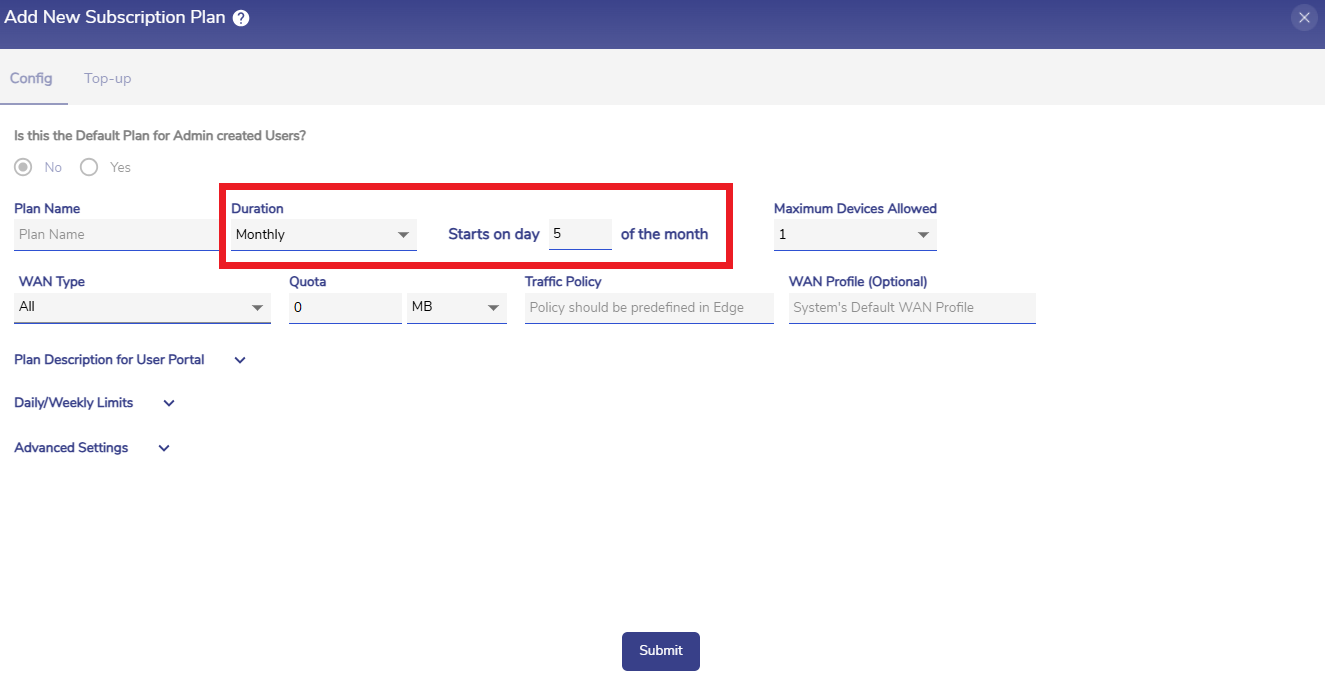This screenshot has height=680, width=1325.
Task: Click the Traffic Policy input field
Action: tap(648, 308)
